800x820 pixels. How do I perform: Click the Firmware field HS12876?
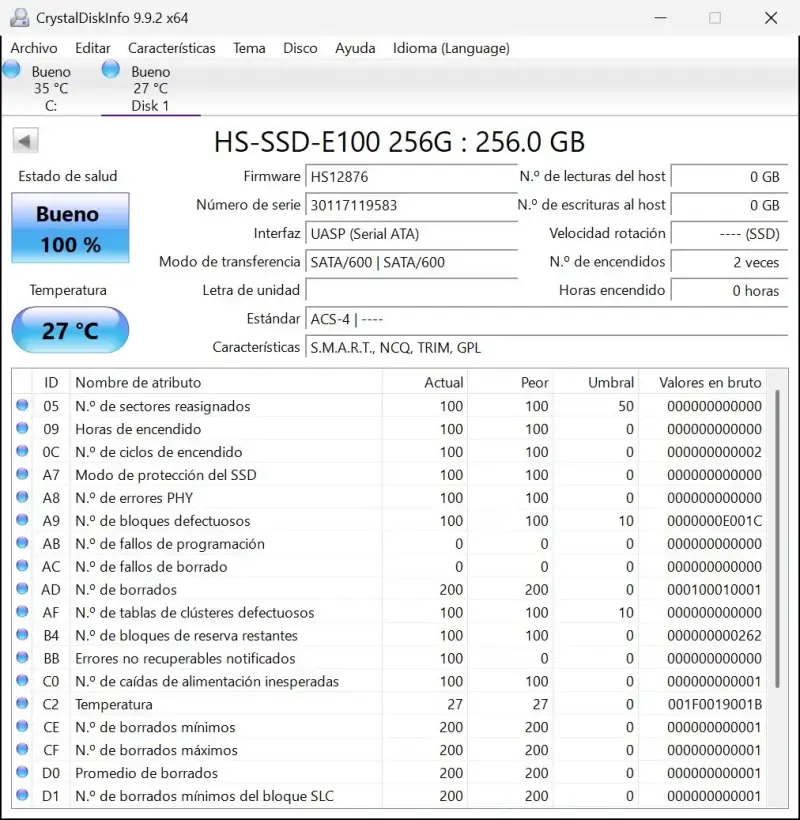point(412,177)
